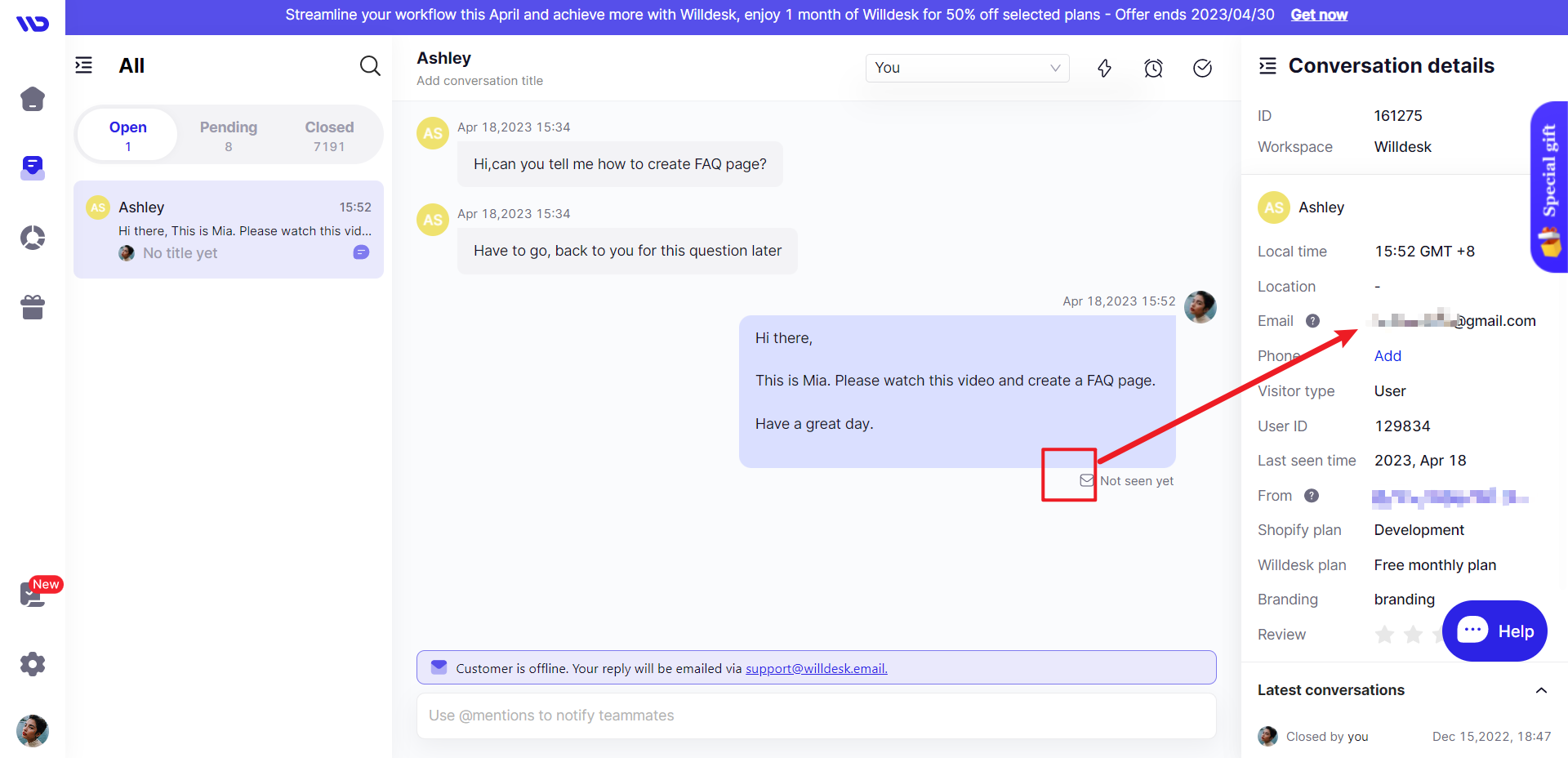
Task: Click the chat channel icon in Ashley row
Action: 361,252
